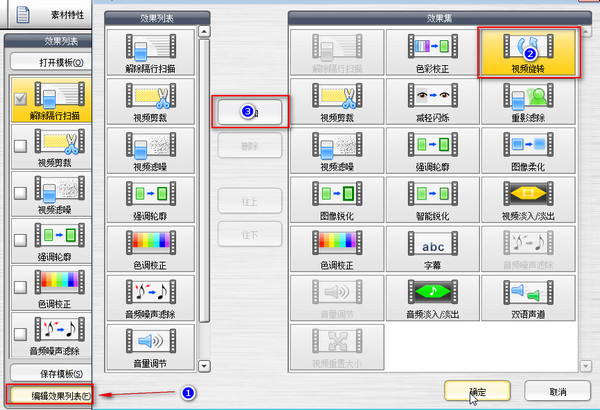This screenshot has height=410, width=600.
Task: Select 强调轮廓 in the dialog's 效果列表
Action: click(x=151, y=199)
